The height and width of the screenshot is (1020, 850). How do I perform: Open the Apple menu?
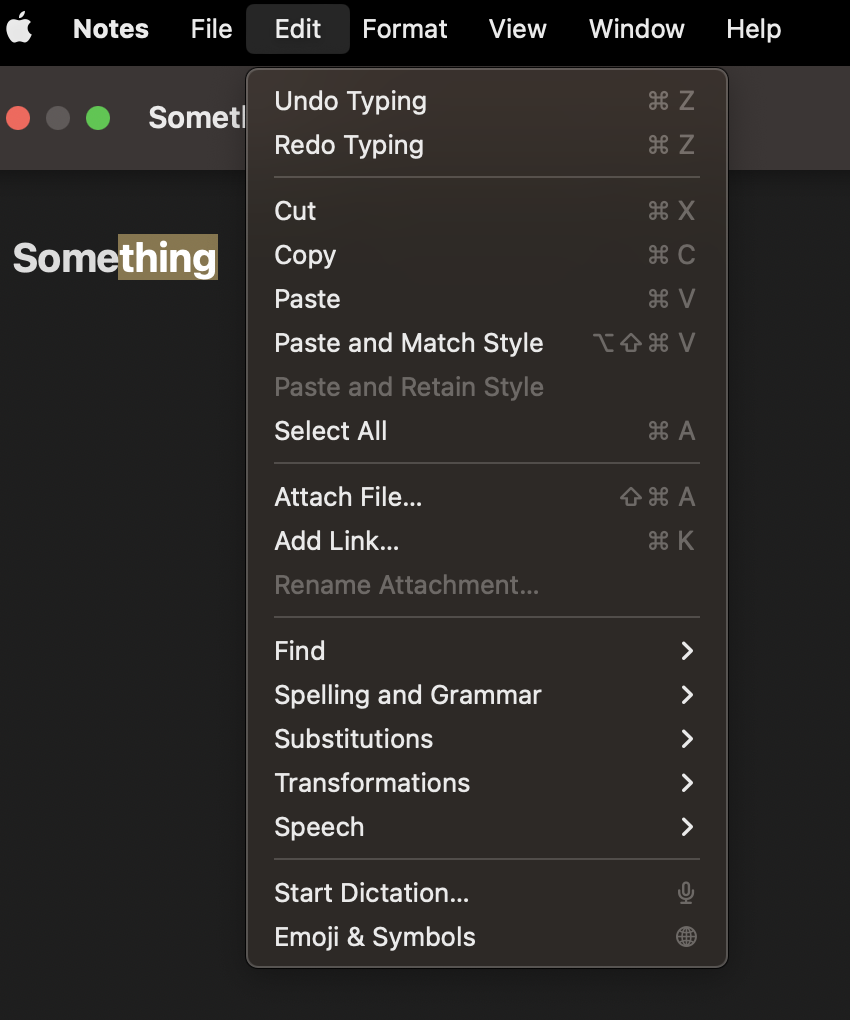(19, 29)
